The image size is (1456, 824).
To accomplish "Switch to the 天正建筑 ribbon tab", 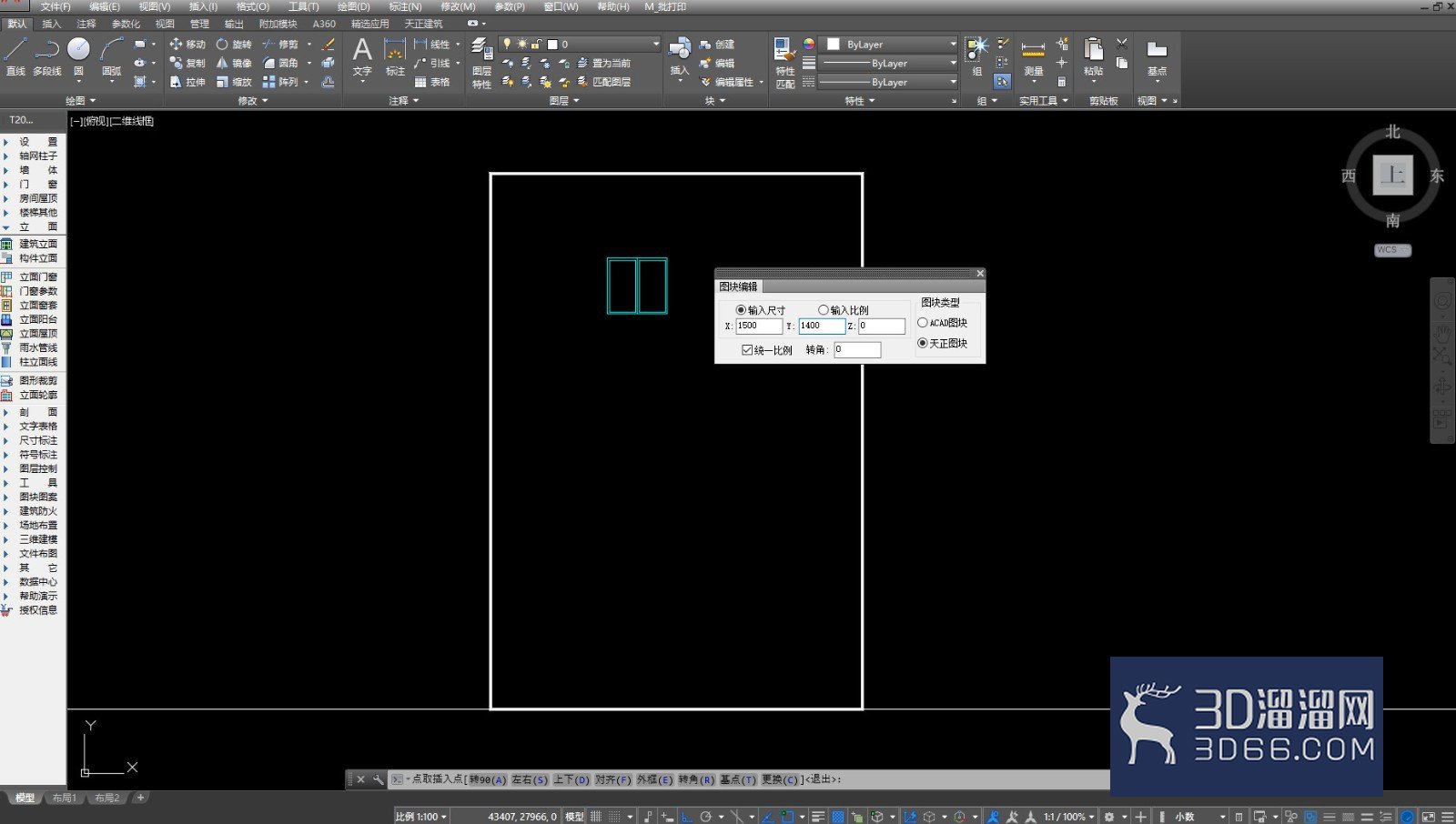I will pyautogui.click(x=423, y=24).
